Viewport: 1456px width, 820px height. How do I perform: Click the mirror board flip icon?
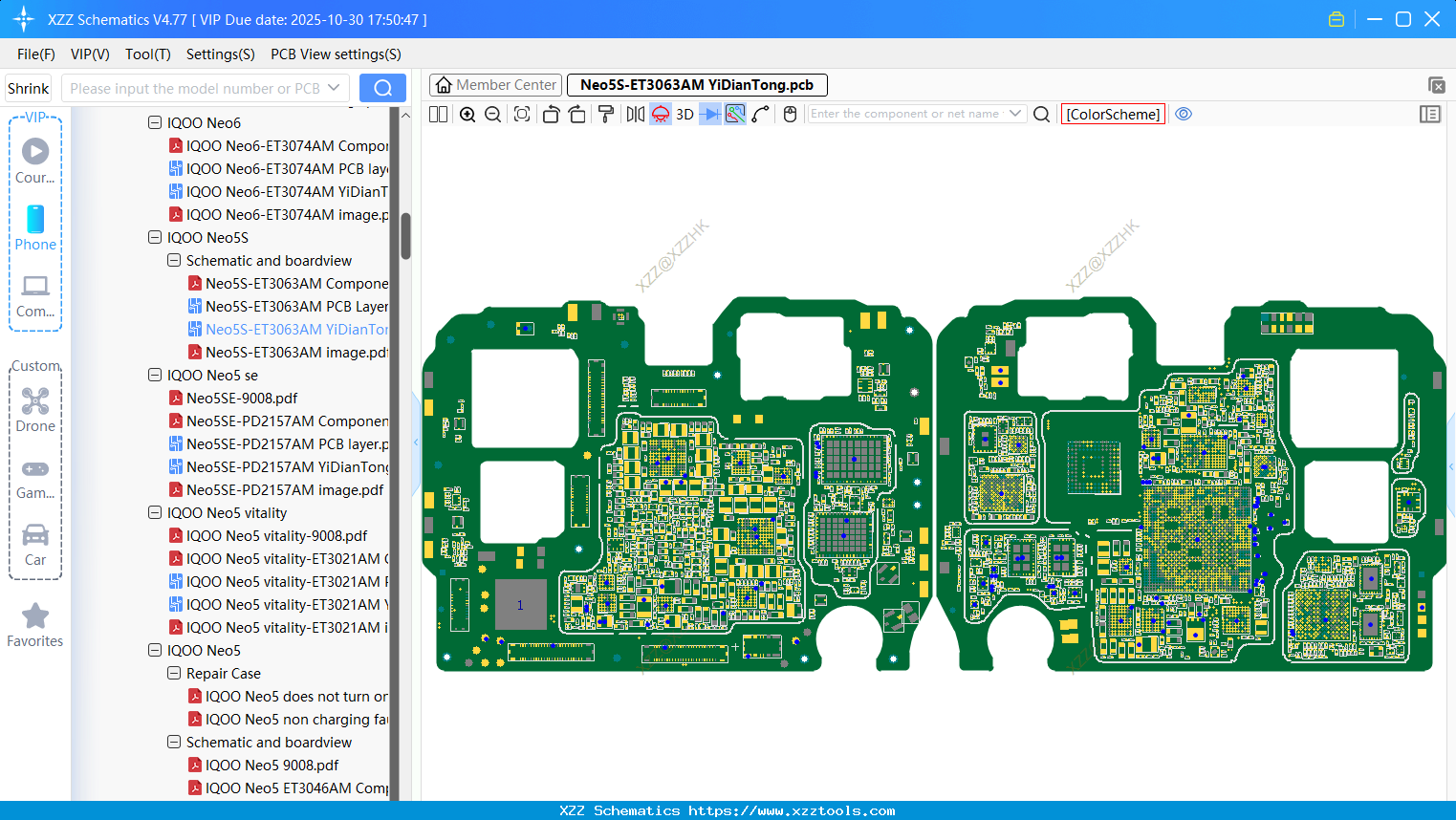[x=635, y=115]
